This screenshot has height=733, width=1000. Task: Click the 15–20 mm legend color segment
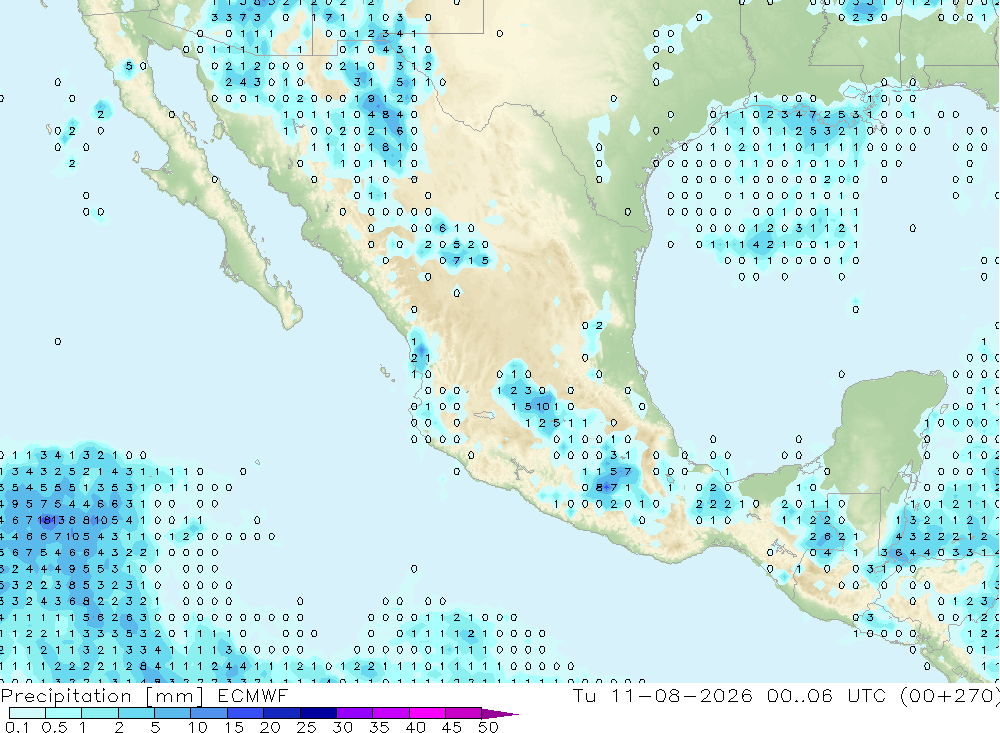click(246, 713)
